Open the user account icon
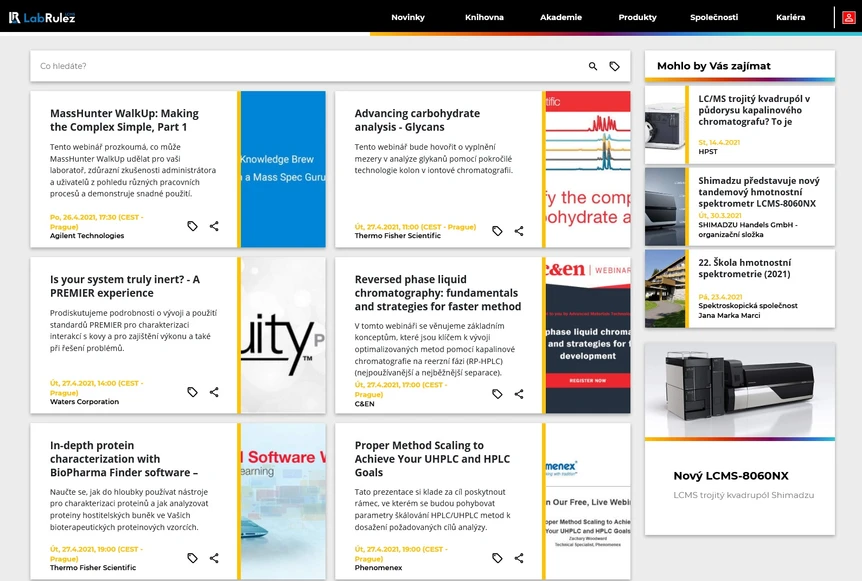862x581 pixels. (849, 18)
